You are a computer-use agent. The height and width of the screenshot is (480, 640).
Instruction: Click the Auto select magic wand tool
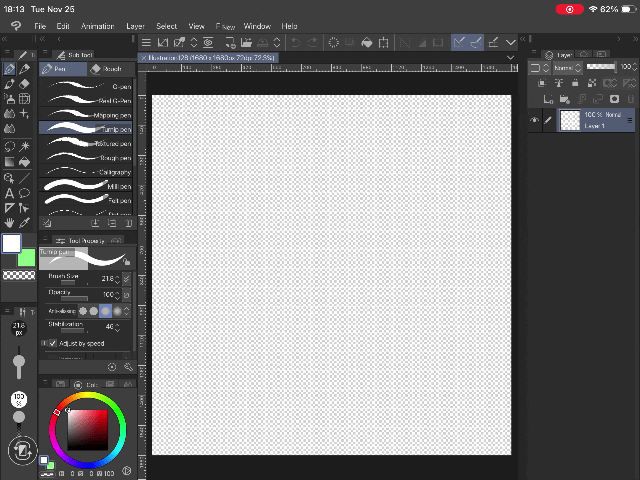coord(25,146)
